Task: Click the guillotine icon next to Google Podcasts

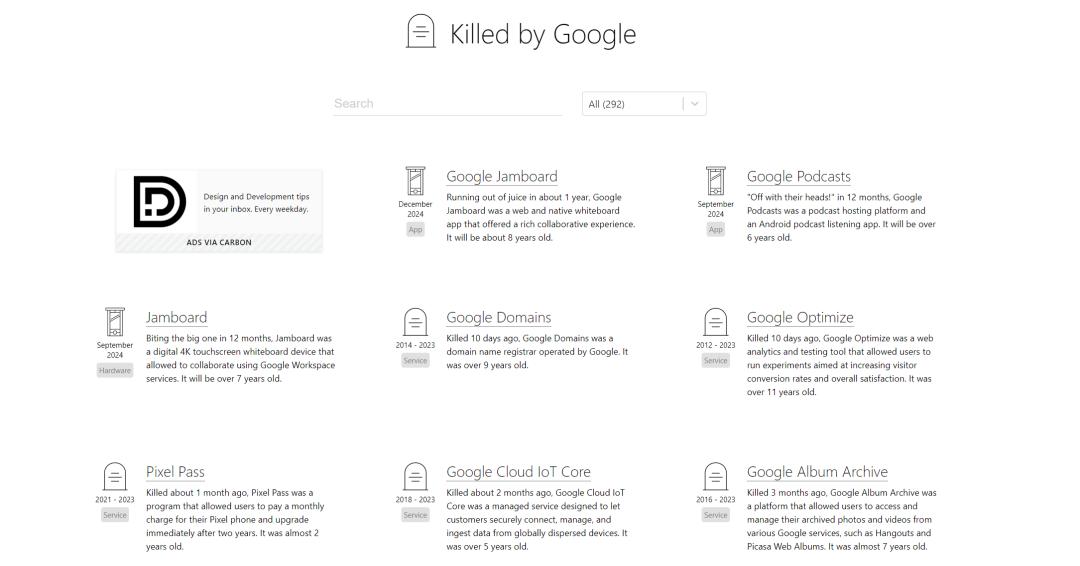Action: click(715, 182)
